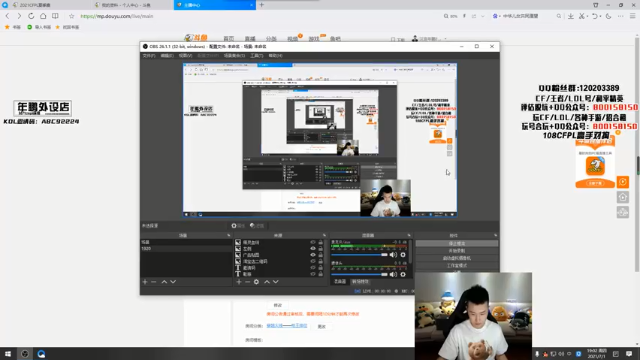
Task: Open the undo closed tab dropdown
Action: tap(600, 16)
